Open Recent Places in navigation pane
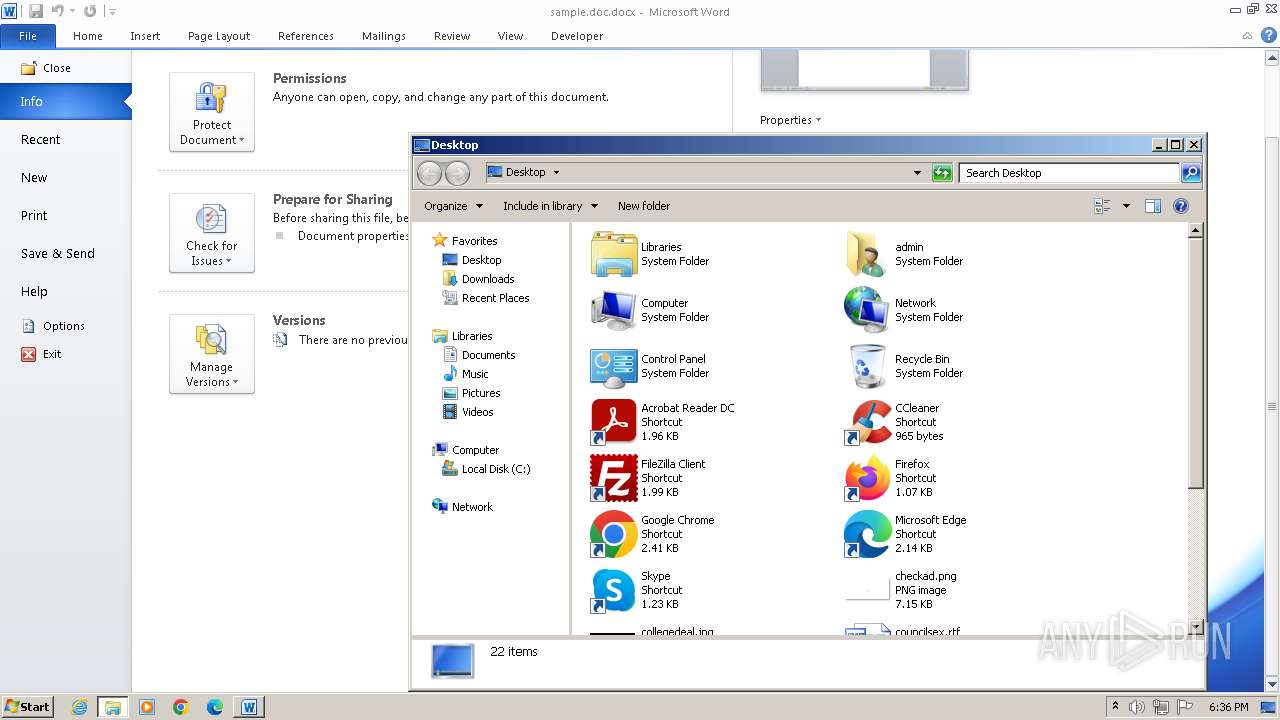Screen dimensions: 1280x720 (495, 298)
